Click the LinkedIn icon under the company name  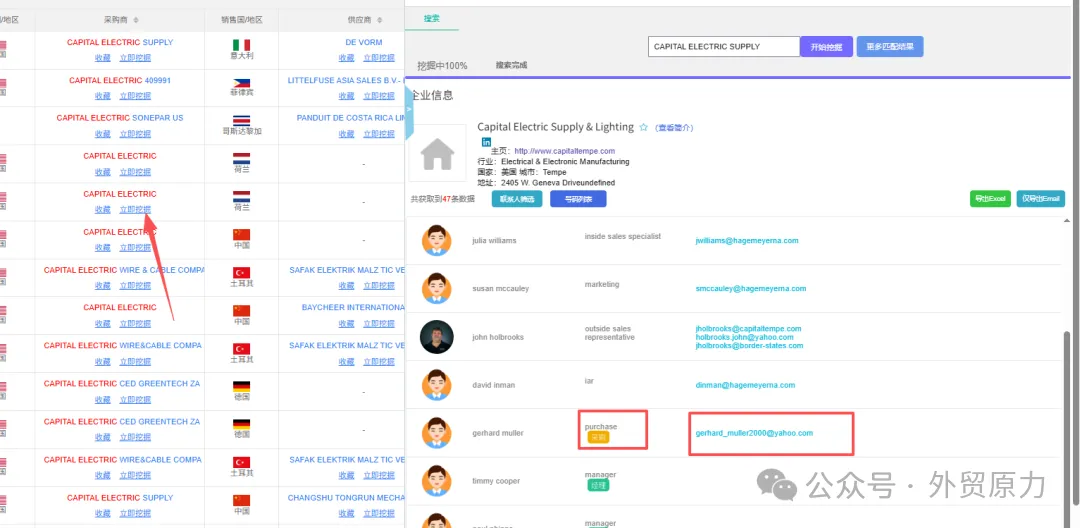(x=487, y=142)
